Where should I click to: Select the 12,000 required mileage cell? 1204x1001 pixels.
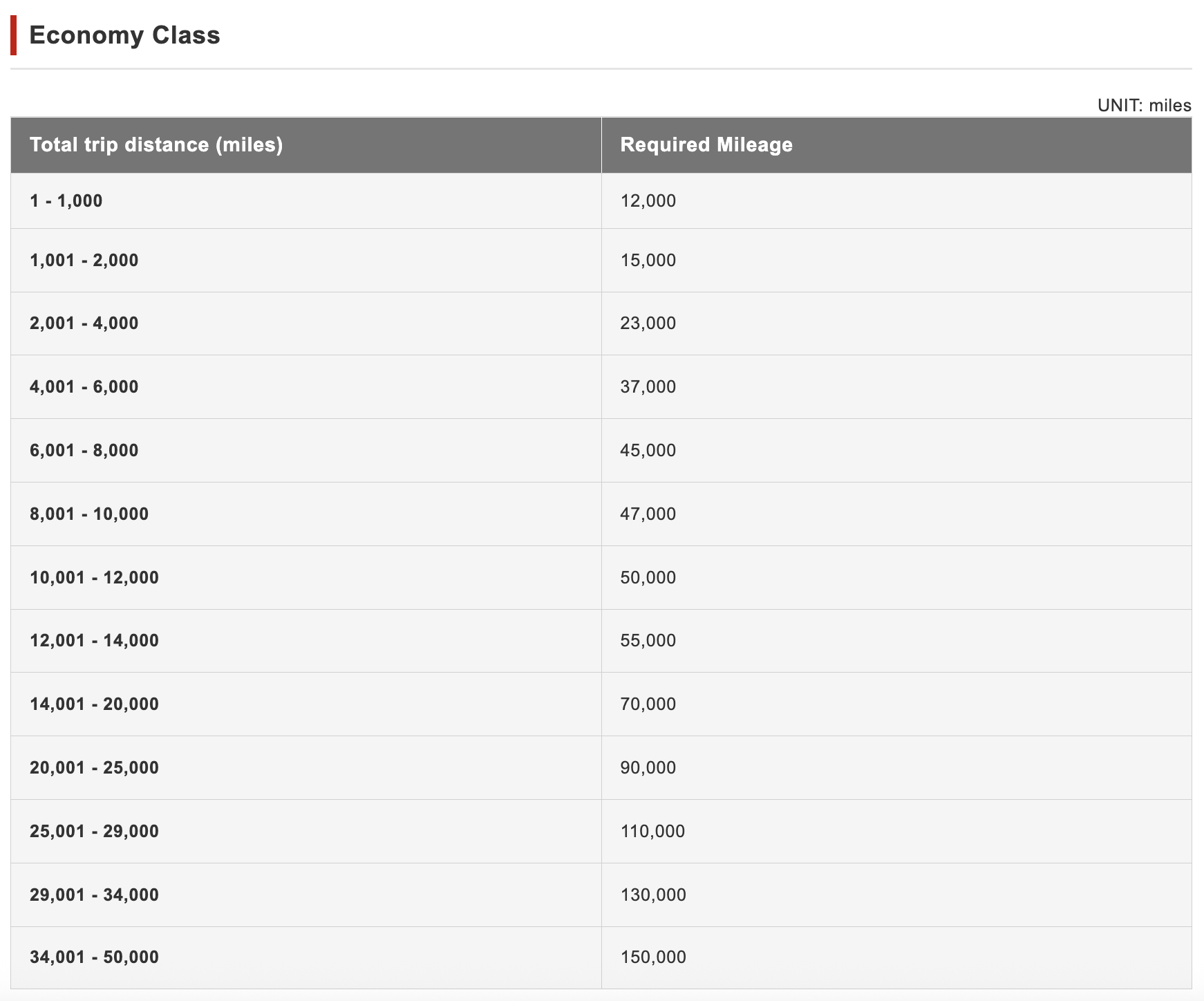648,201
